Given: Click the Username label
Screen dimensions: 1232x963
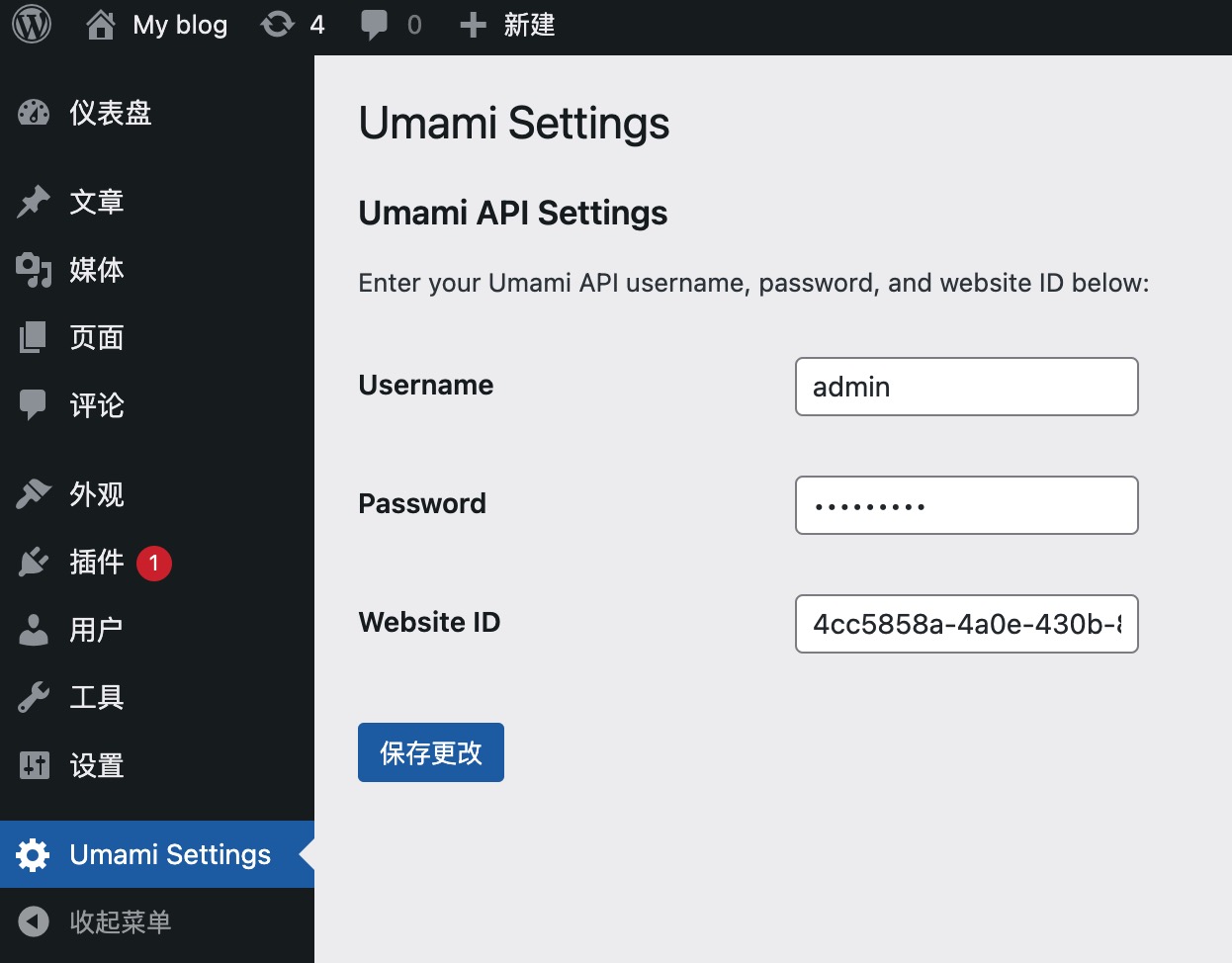Looking at the screenshot, I should (426, 385).
